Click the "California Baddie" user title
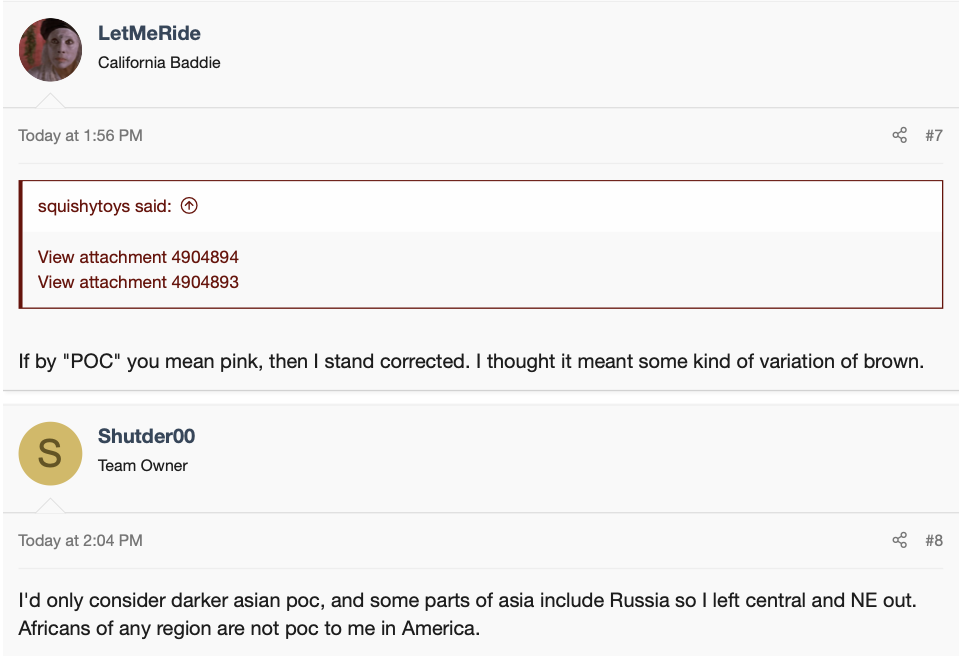The width and height of the screenshot is (968, 656). pyautogui.click(x=159, y=62)
